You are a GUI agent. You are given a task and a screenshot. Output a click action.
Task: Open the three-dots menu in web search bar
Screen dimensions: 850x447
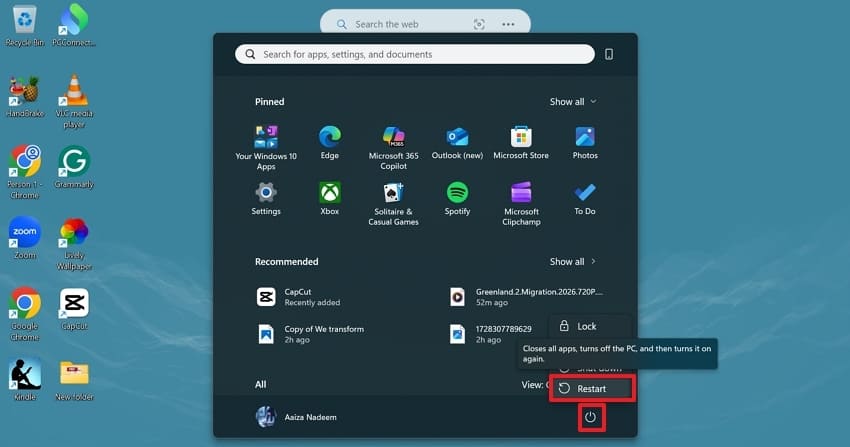tap(508, 24)
